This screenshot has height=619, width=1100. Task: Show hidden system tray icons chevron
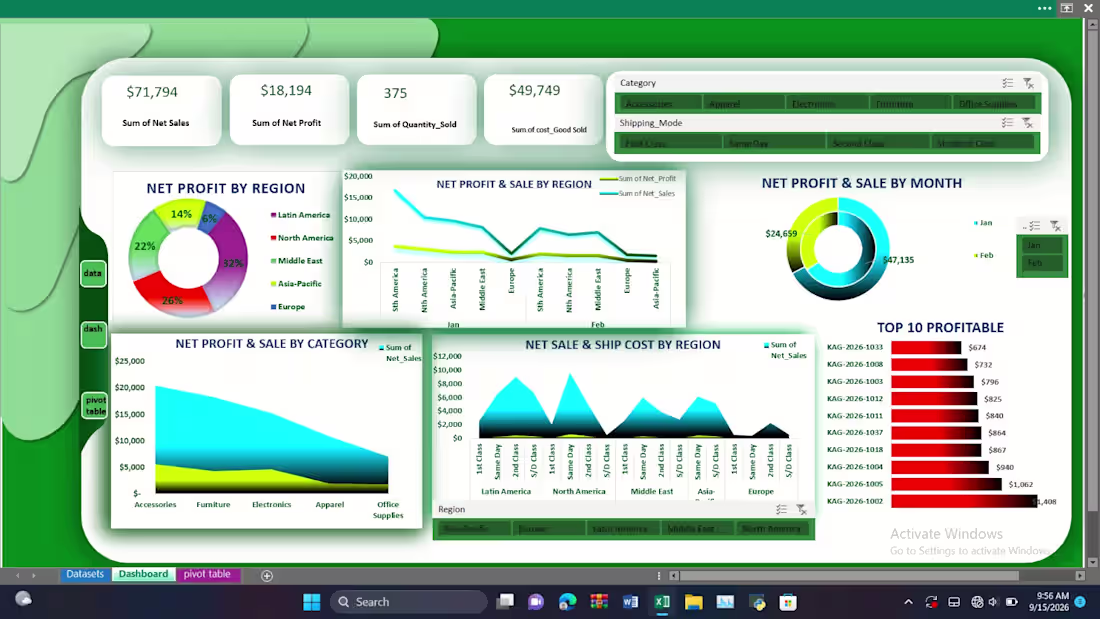tap(908, 602)
